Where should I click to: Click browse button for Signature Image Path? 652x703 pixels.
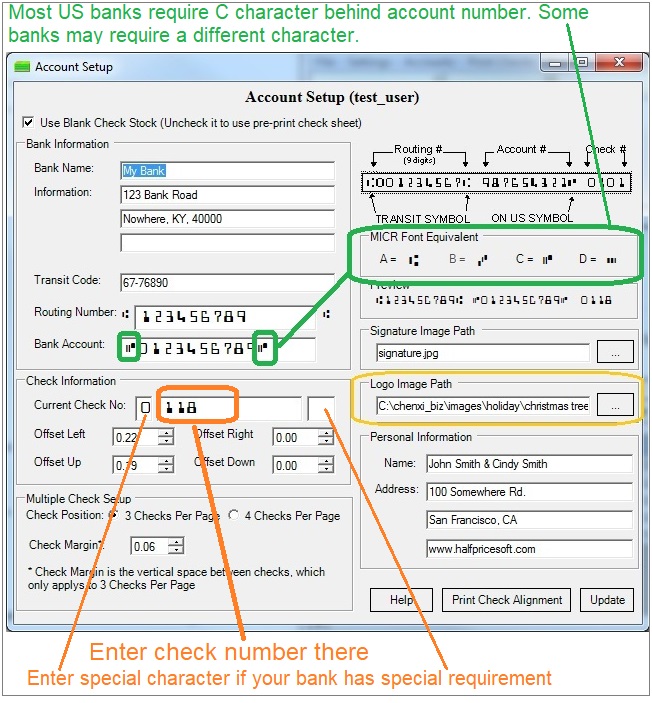615,352
